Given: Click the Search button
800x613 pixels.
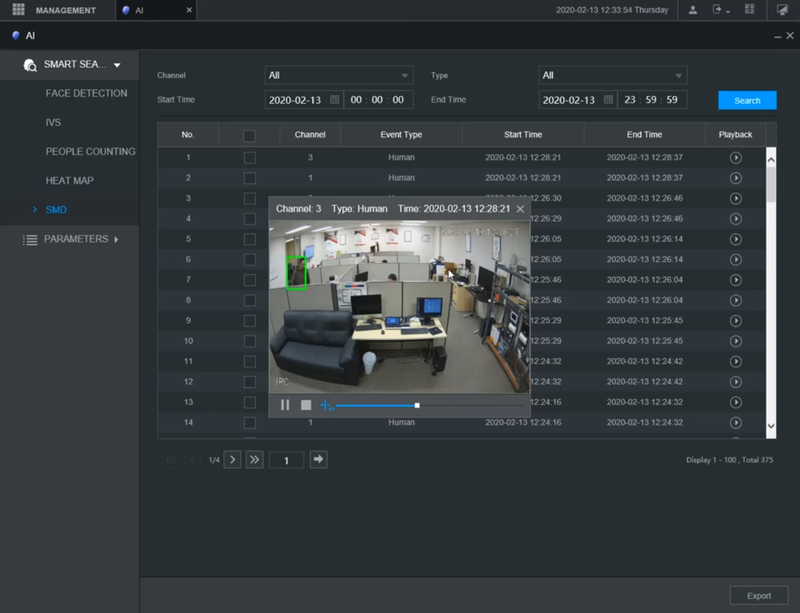Looking at the screenshot, I should tap(747, 100).
